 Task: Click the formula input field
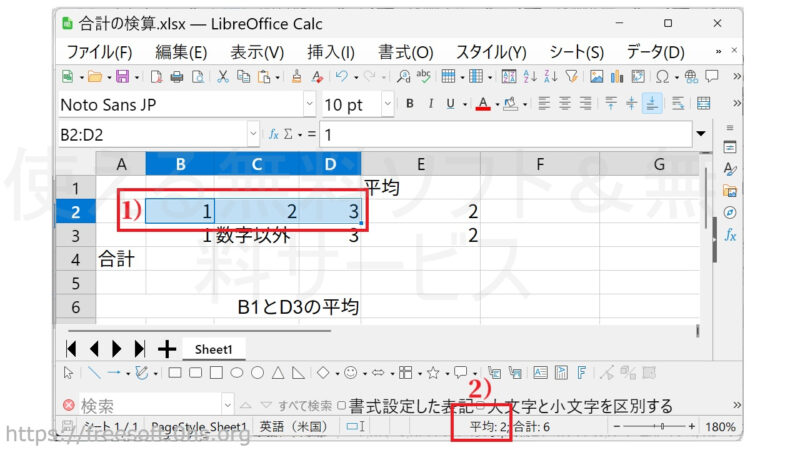click(x=506, y=134)
